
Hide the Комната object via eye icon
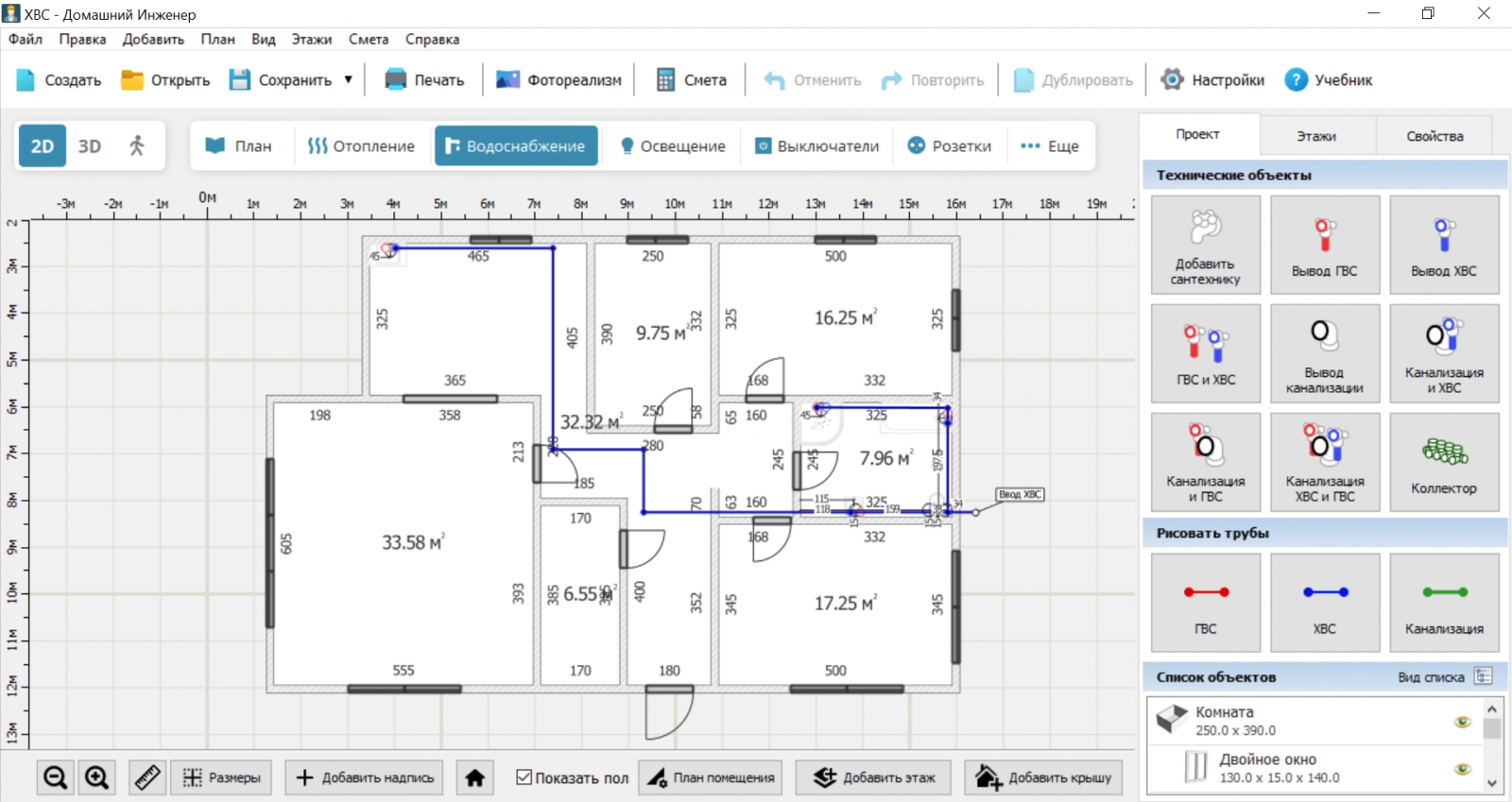[x=1462, y=722]
